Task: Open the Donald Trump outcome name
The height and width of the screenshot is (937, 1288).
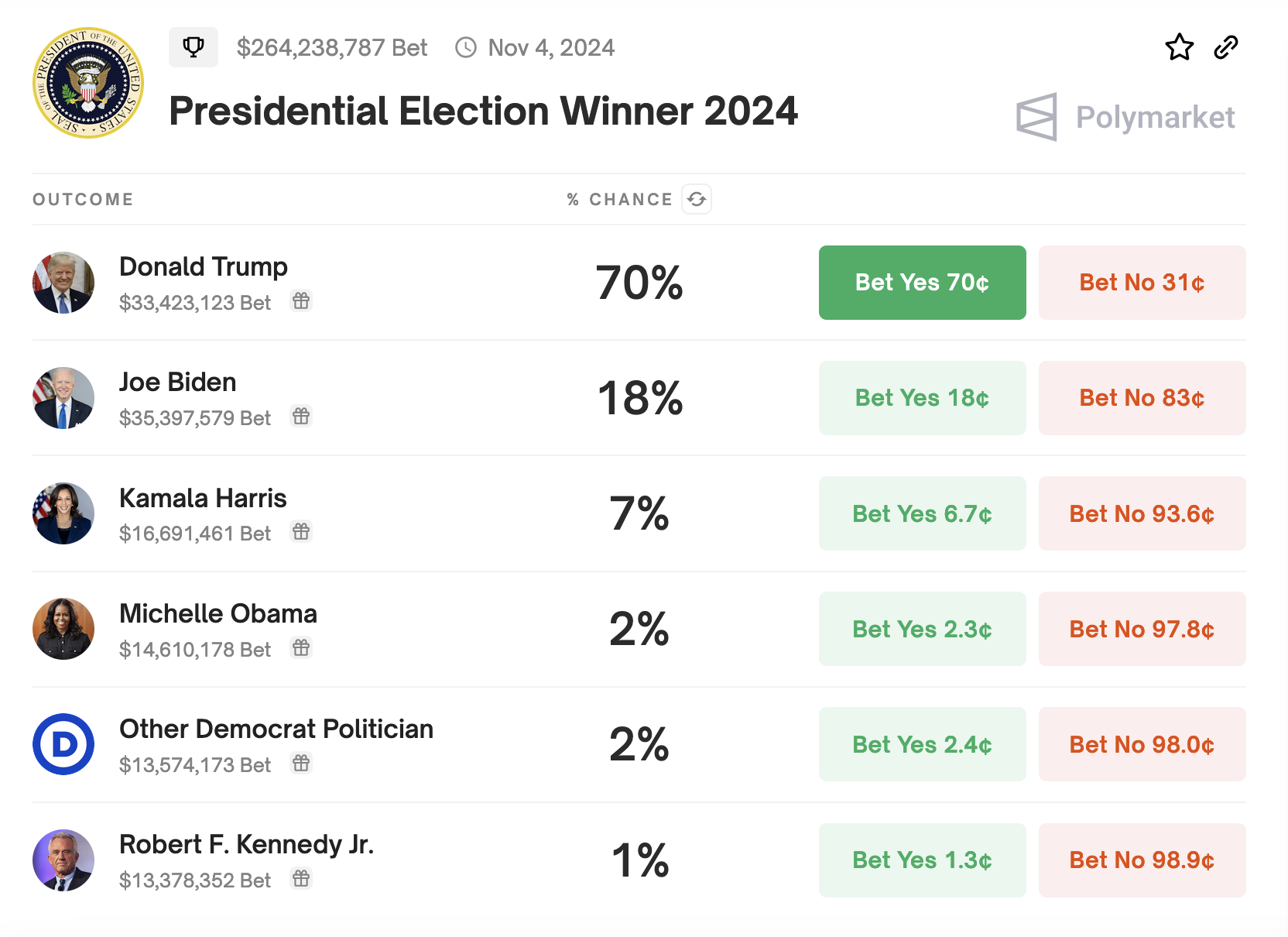Action: pyautogui.click(x=204, y=266)
